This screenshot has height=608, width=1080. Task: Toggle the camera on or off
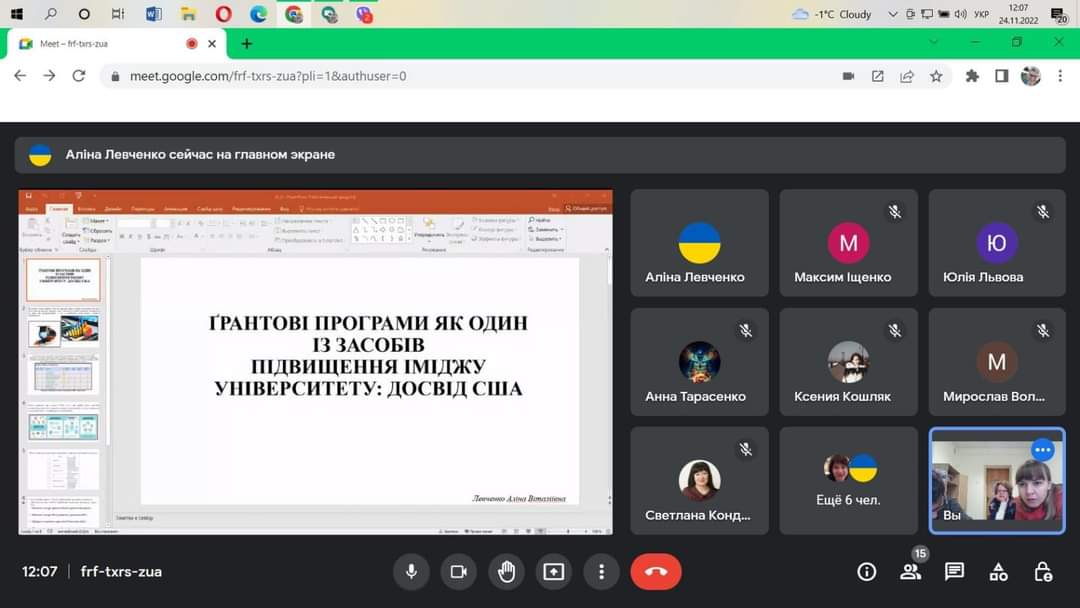click(x=459, y=572)
